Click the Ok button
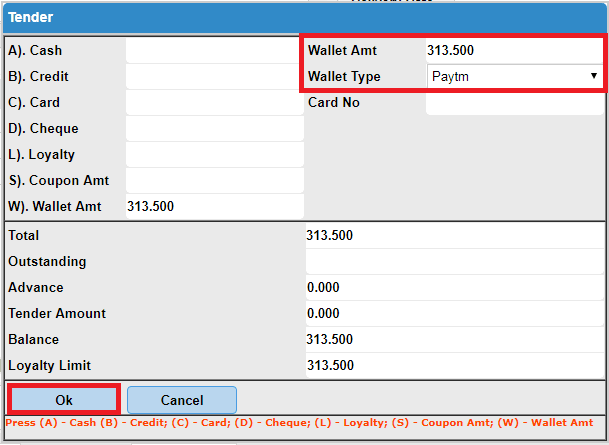 click(x=64, y=400)
